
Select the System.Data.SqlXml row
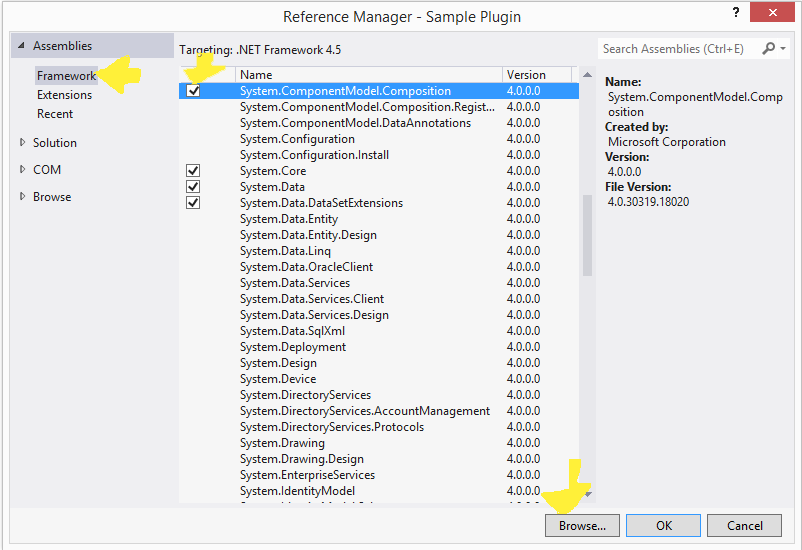[379, 331]
